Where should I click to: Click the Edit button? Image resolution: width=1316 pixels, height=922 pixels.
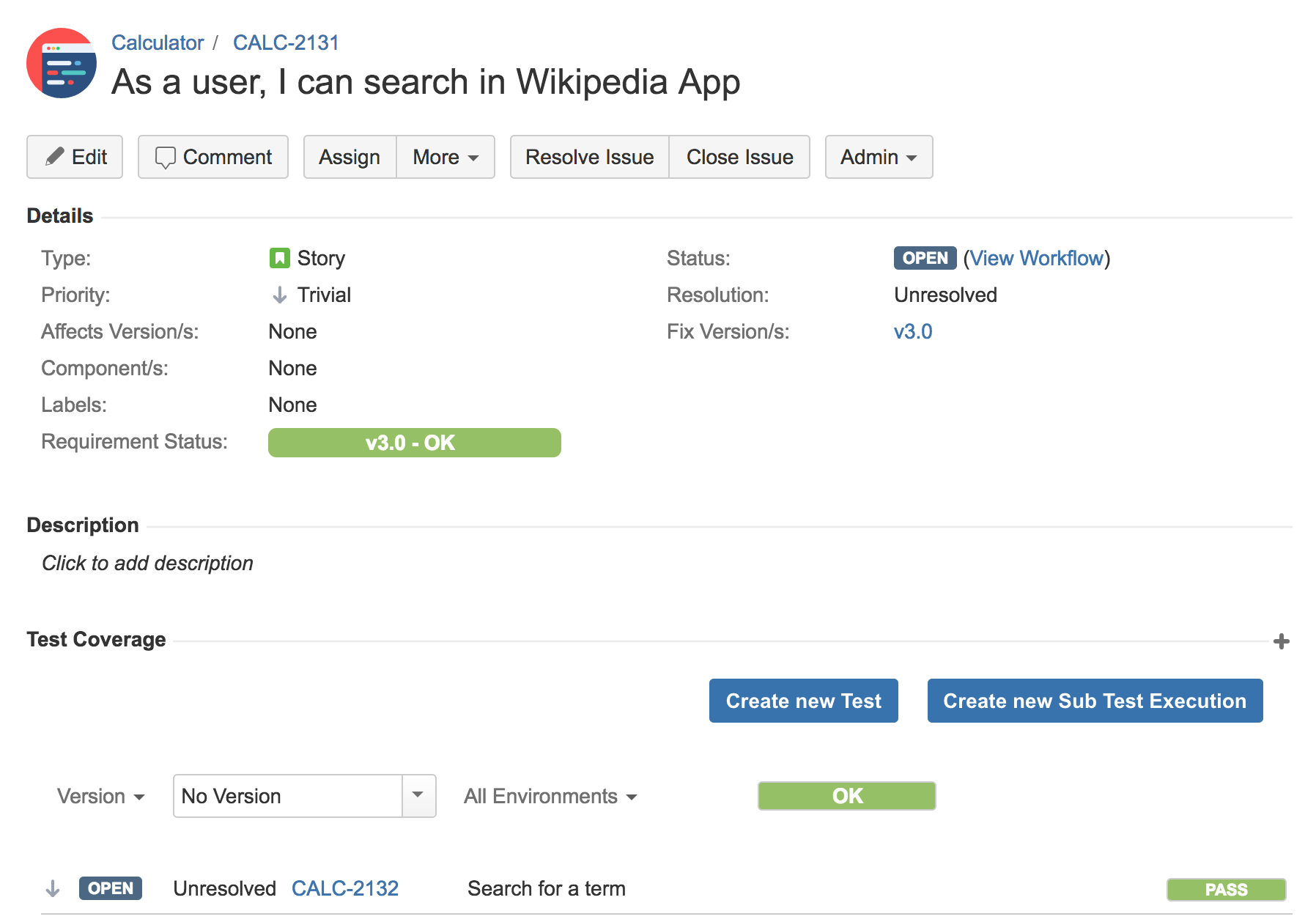75,157
